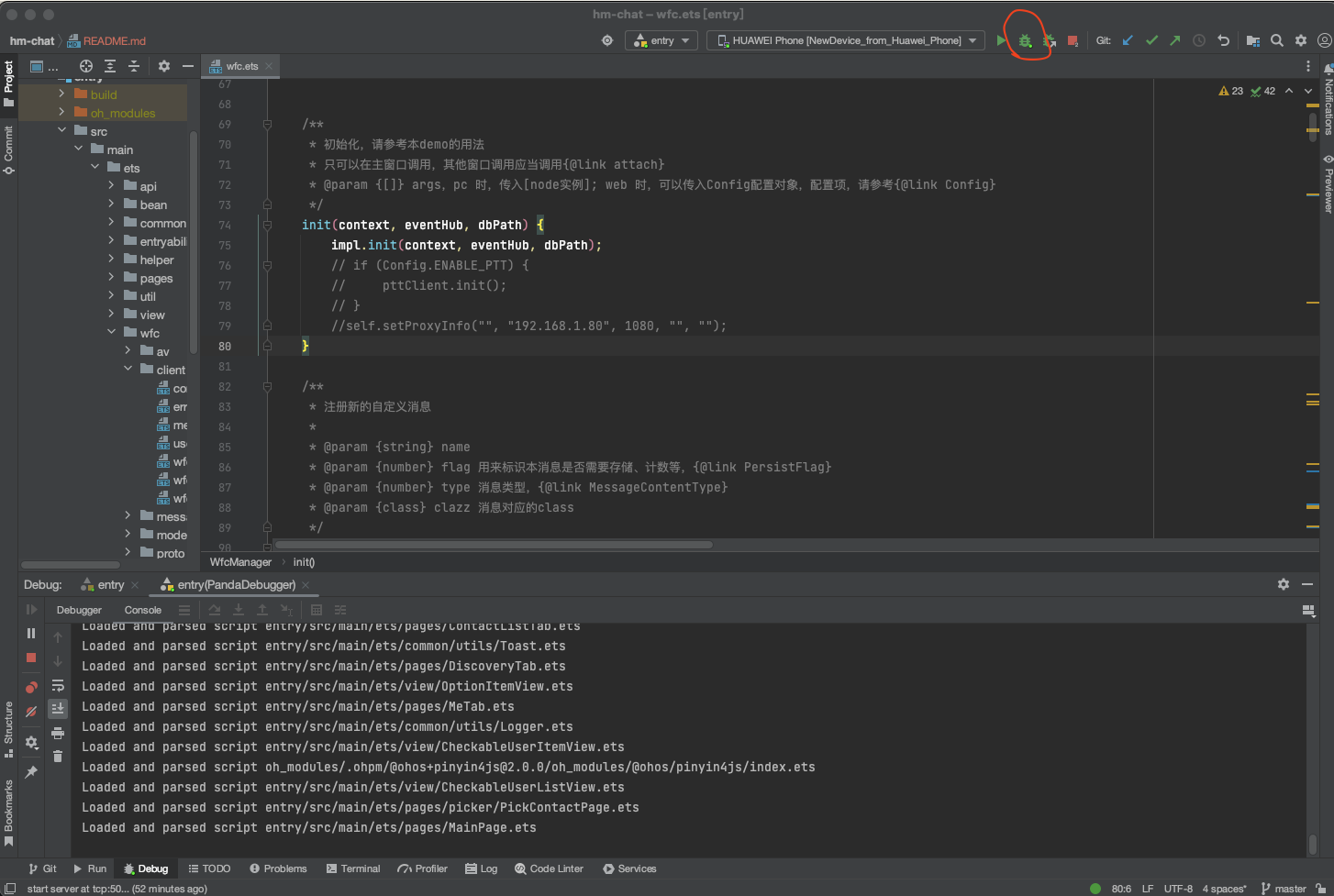Click the console vertical scrollbar
The height and width of the screenshot is (896, 1334).
1313,843
